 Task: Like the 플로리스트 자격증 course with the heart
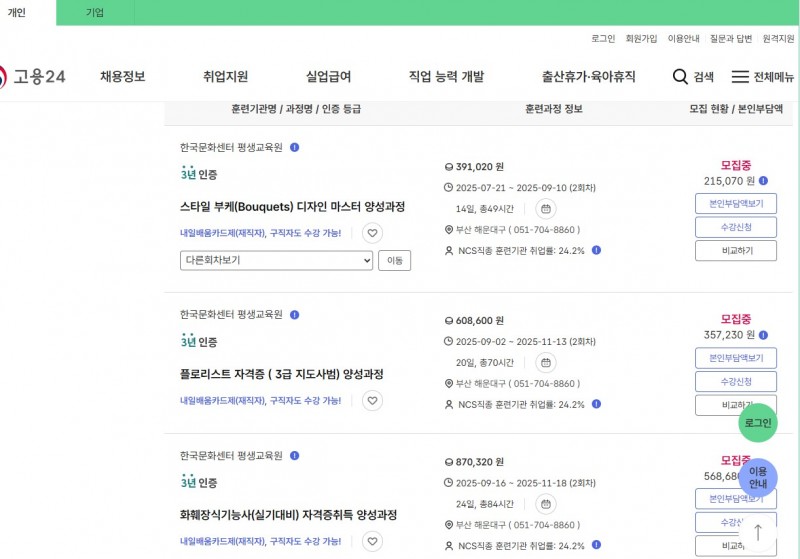pyautogui.click(x=372, y=400)
